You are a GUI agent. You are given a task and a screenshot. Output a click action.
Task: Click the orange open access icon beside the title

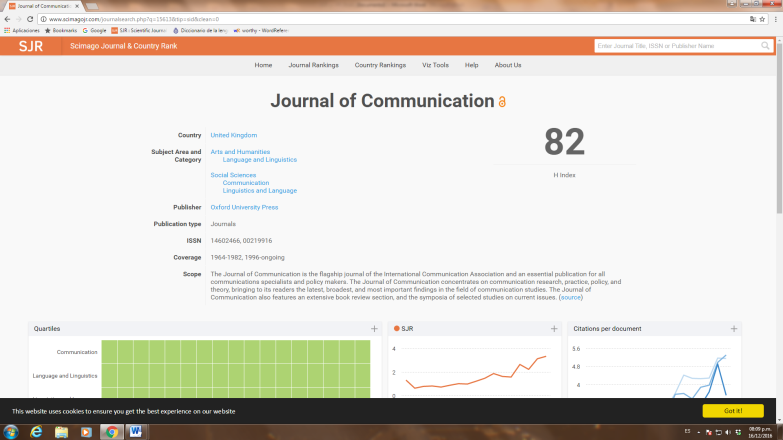(503, 102)
